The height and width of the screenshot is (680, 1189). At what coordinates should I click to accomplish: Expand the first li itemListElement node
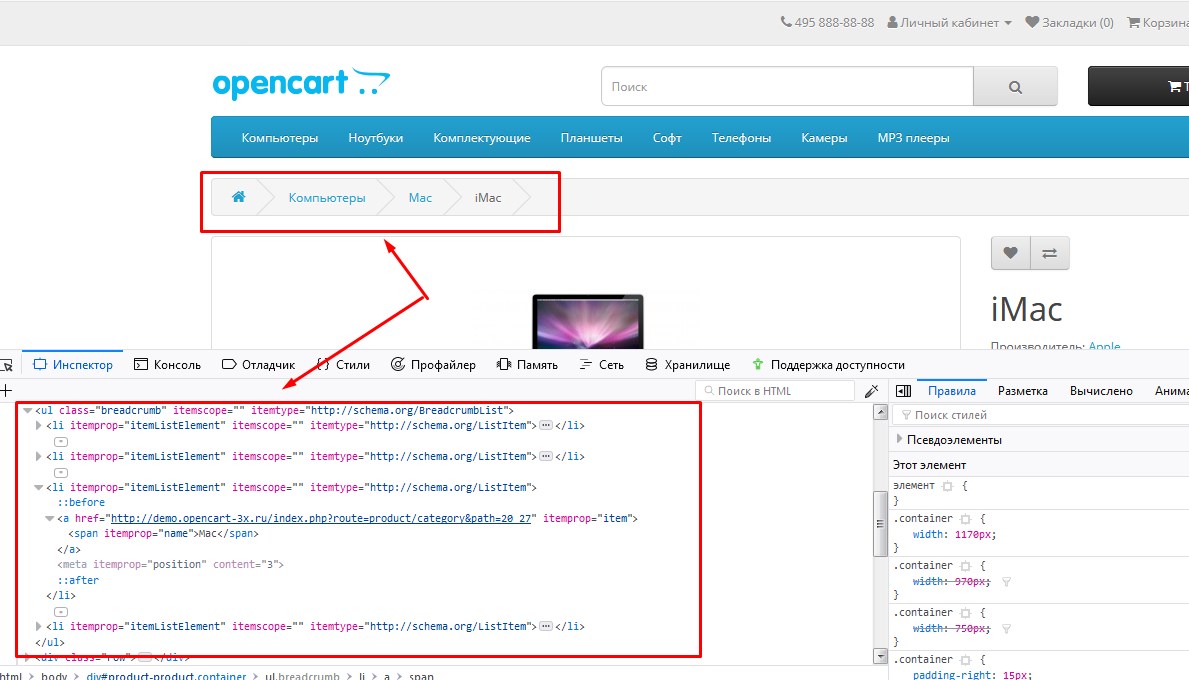[x=39, y=425]
